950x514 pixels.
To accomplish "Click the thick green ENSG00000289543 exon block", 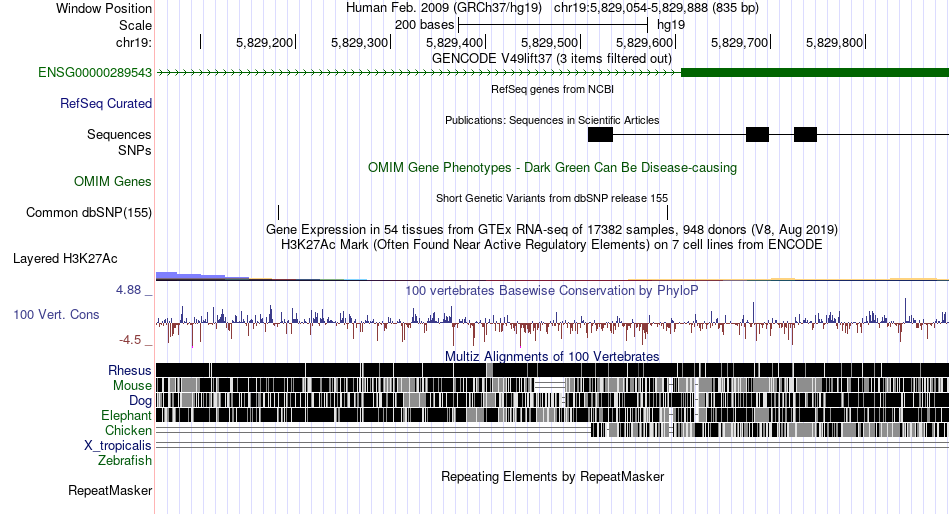I will point(815,73).
